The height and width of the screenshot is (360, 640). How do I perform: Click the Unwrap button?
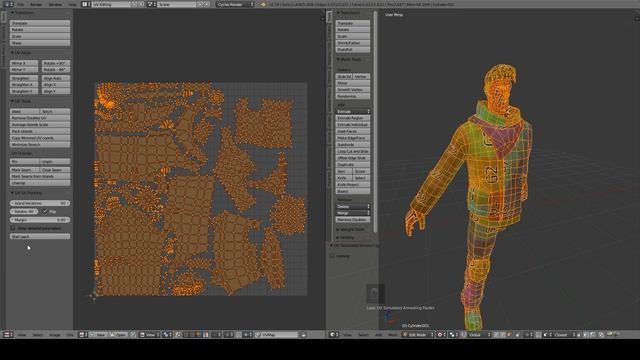coord(40,183)
